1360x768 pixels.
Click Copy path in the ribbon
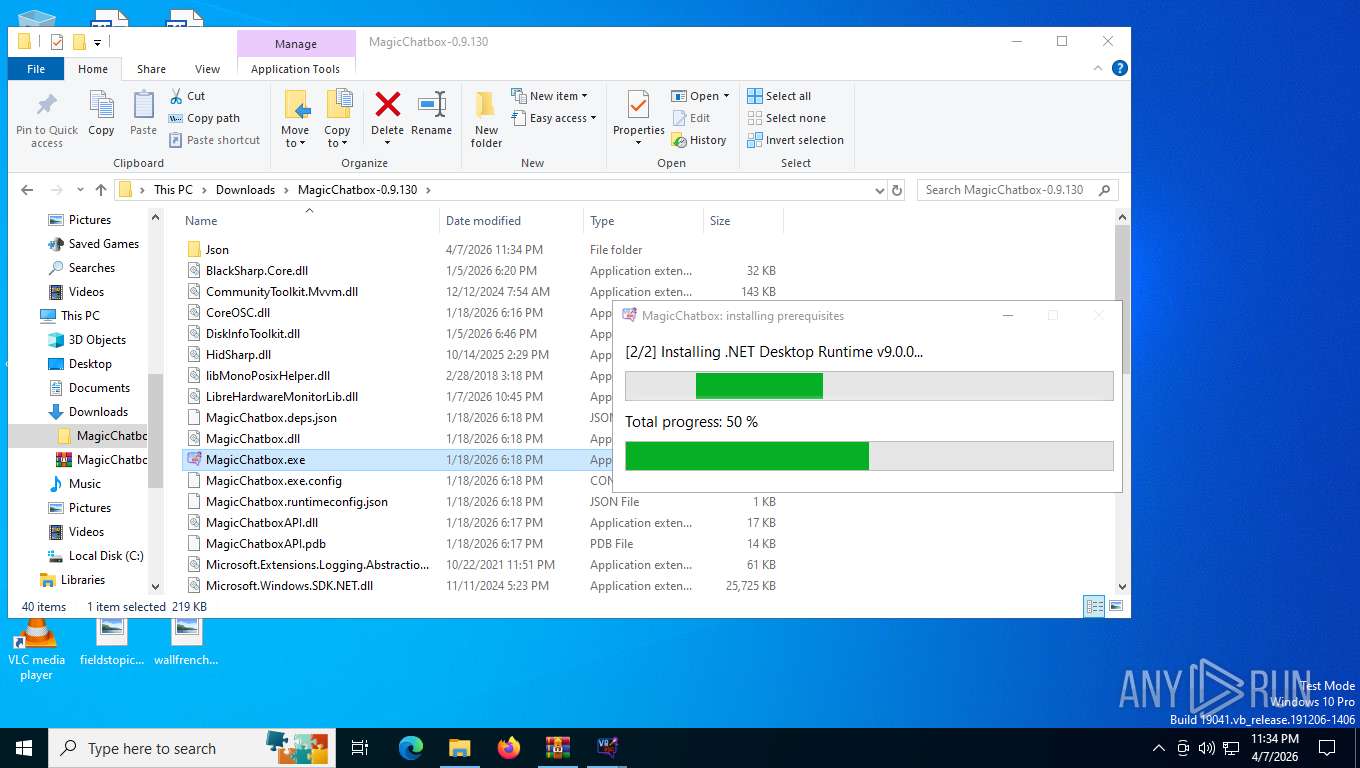[204, 118]
